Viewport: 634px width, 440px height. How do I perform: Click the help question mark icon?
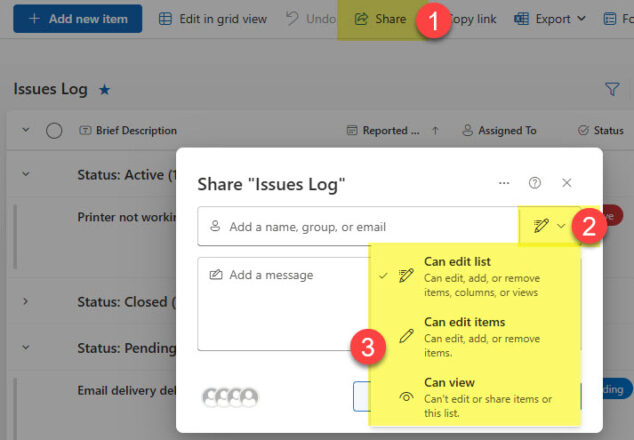coord(535,183)
